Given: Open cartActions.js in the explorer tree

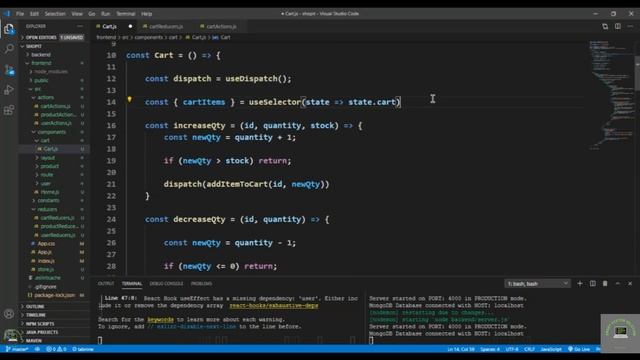Looking at the screenshot, I should click(55, 106).
